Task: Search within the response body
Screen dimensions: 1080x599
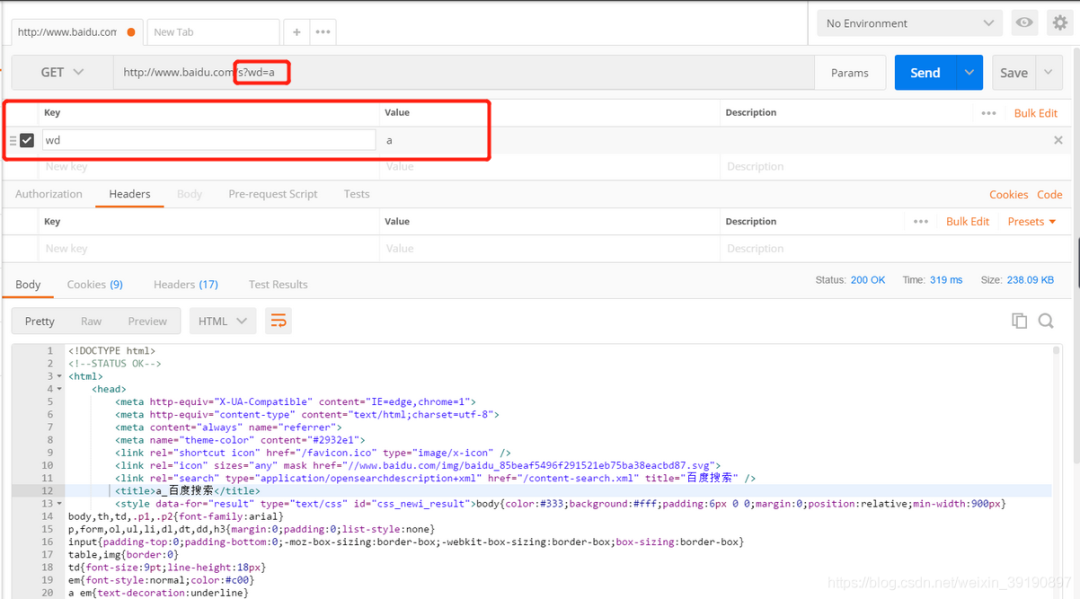Action: [x=1046, y=321]
